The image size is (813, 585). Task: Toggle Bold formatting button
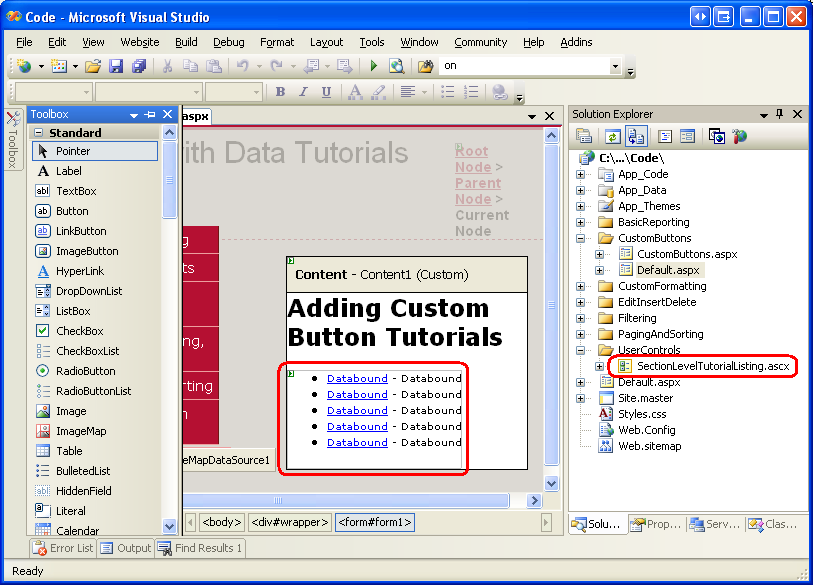coord(280,92)
